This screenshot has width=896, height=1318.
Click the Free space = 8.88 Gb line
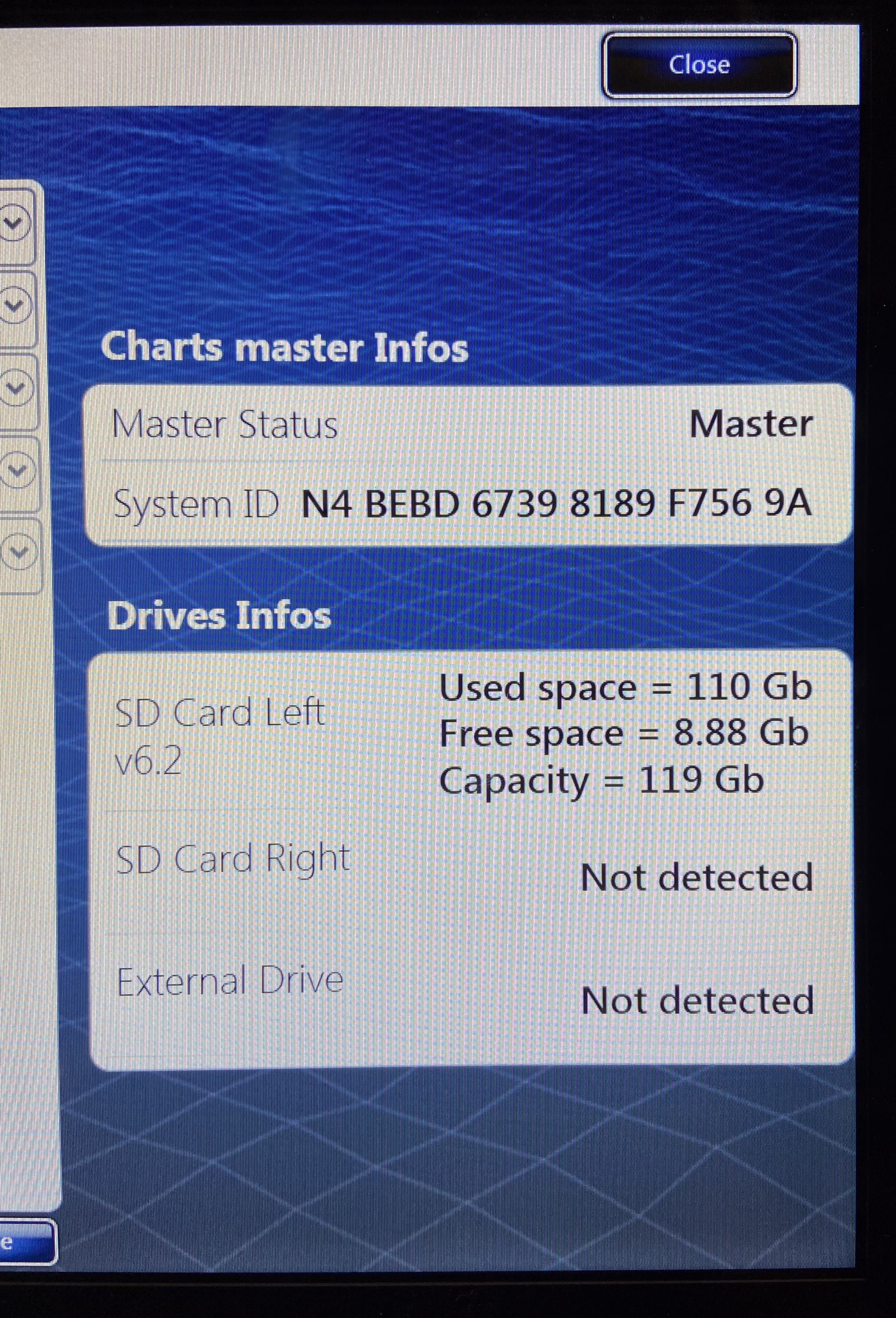[x=624, y=733]
